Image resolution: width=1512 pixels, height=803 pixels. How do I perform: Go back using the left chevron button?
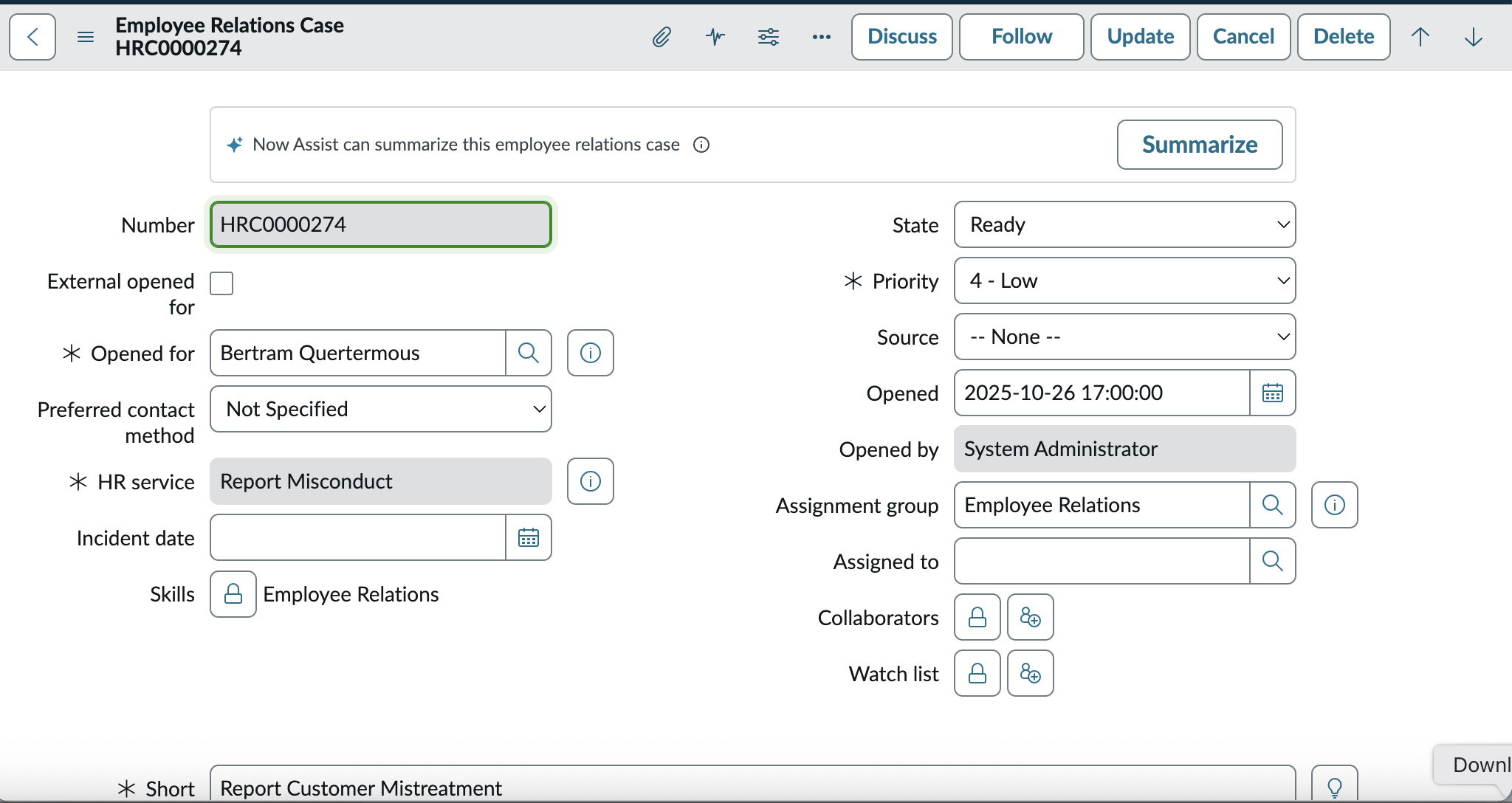click(32, 37)
